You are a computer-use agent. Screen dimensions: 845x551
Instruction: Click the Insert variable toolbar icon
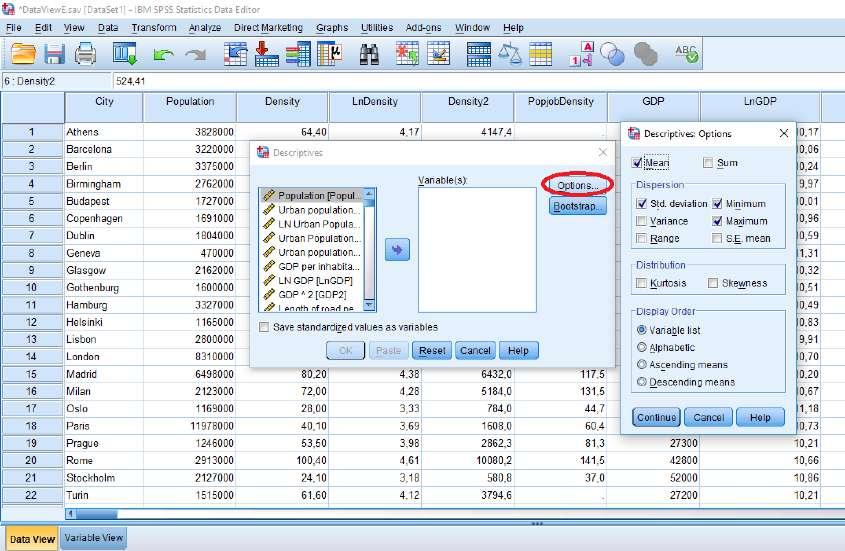(x=439, y=54)
